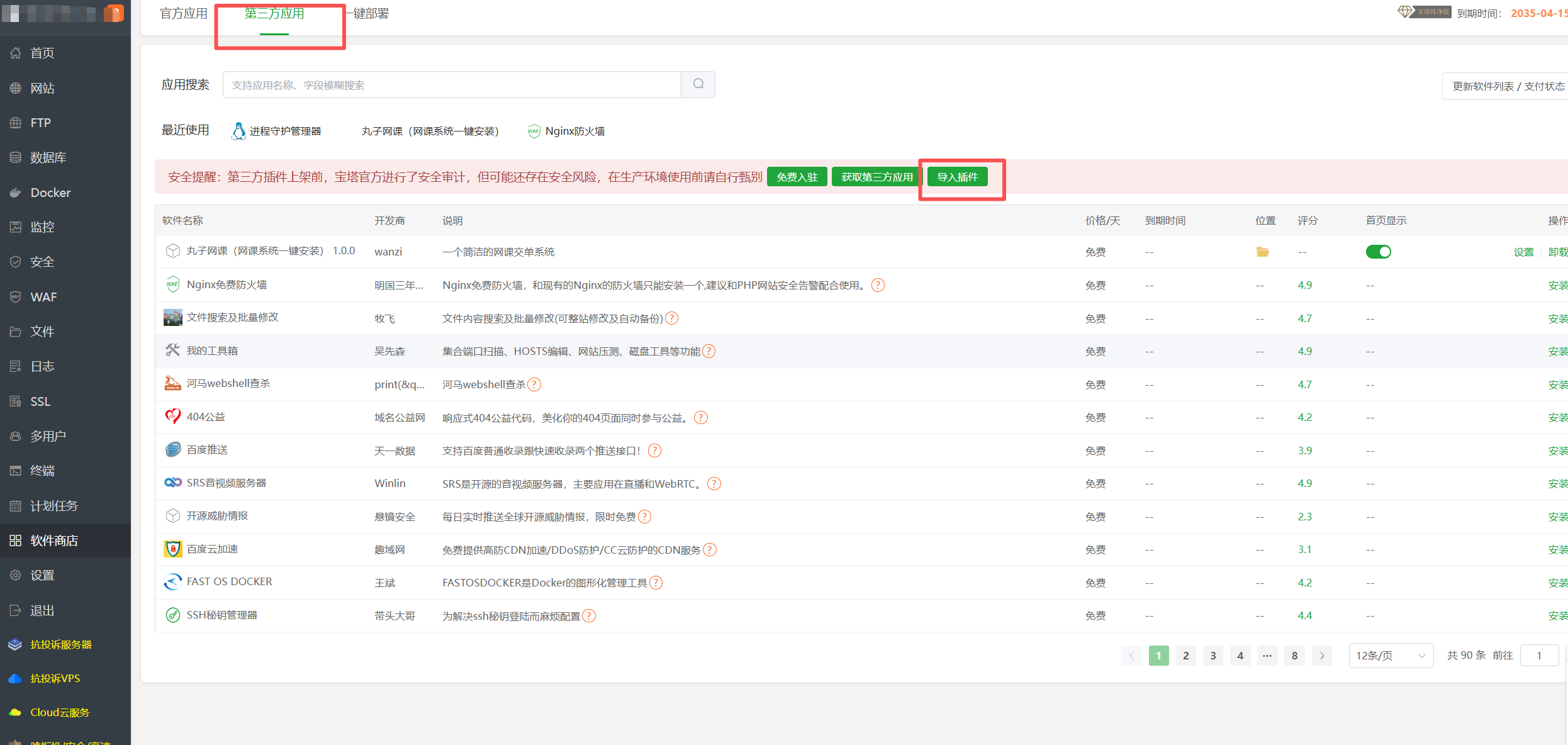The image size is (1568, 745).
Task: Click the next page arrow
Action: click(1322, 656)
